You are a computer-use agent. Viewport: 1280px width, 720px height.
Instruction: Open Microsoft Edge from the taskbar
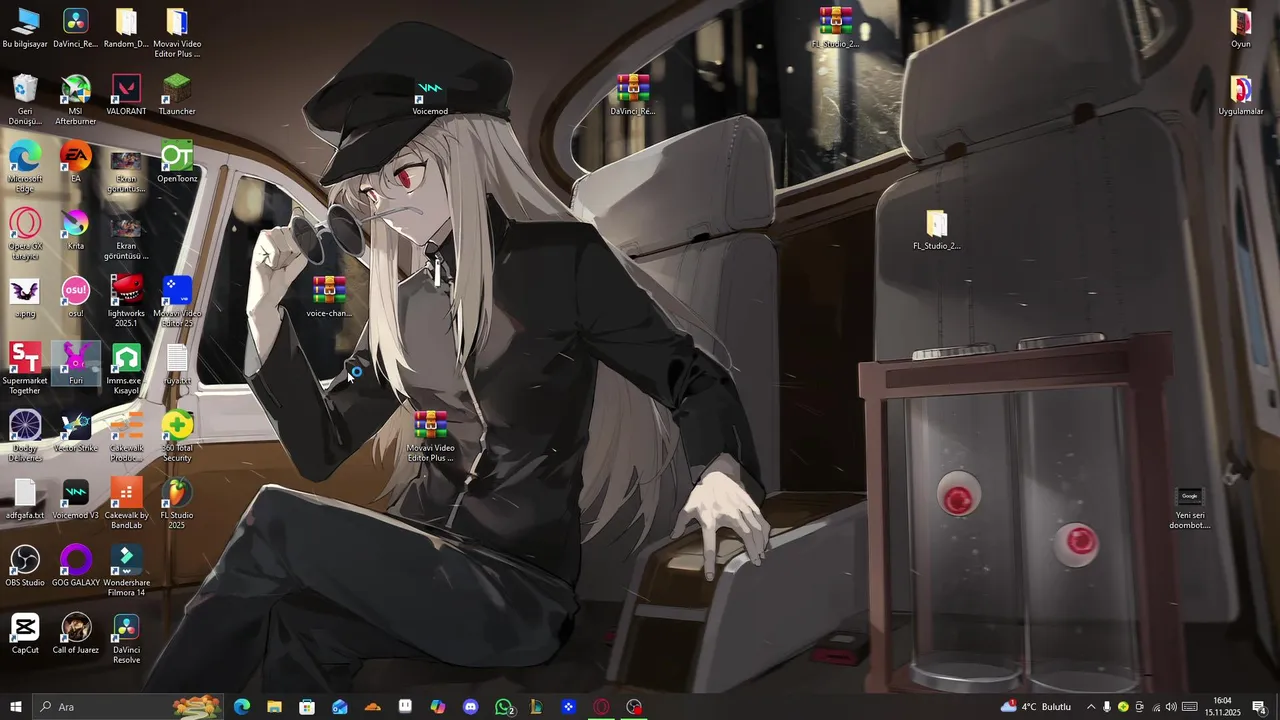[x=242, y=707]
